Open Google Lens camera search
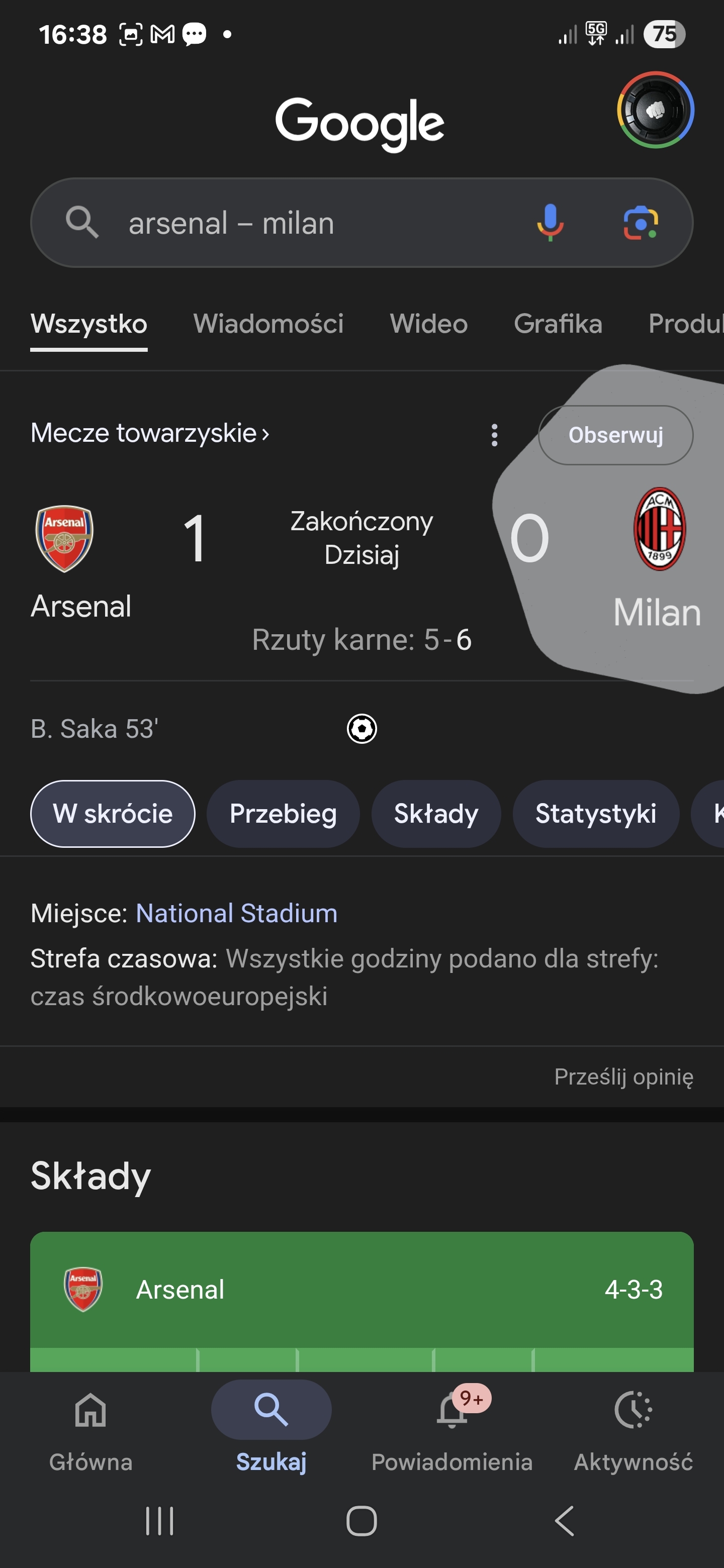 coord(641,223)
